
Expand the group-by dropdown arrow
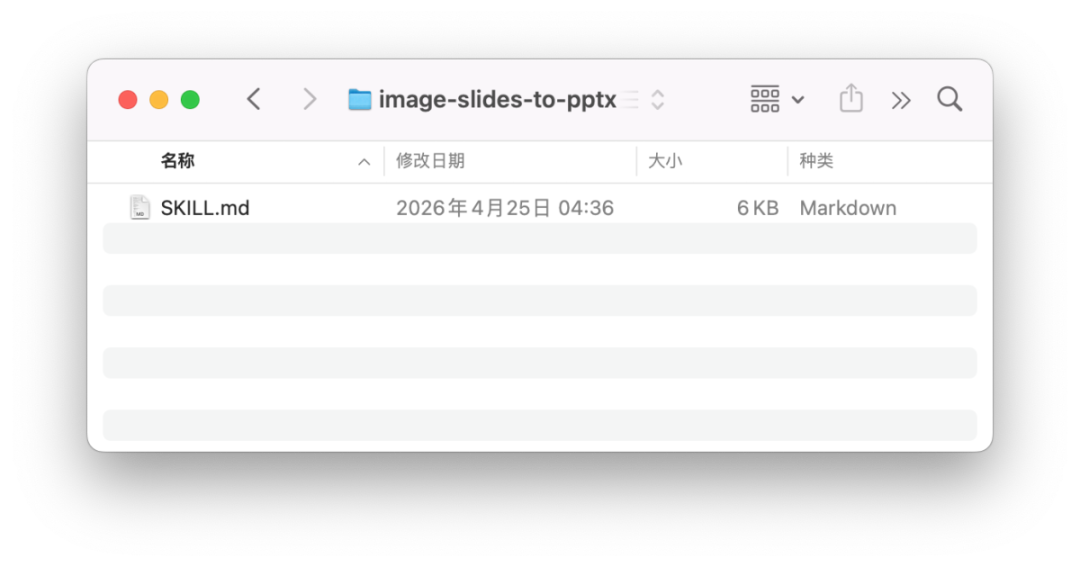coord(798,100)
